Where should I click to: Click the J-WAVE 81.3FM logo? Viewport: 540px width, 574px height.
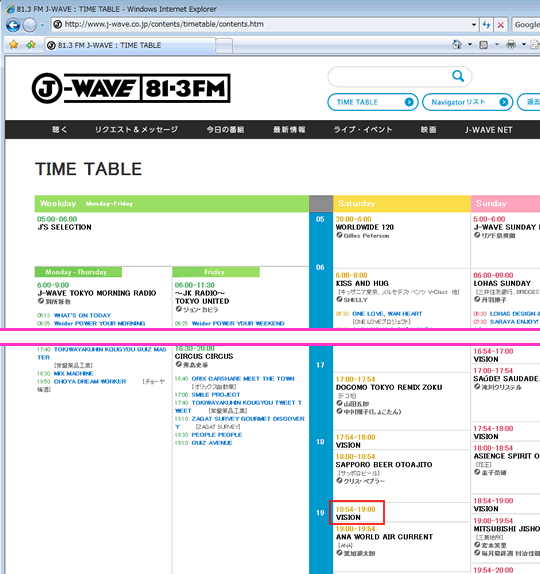tap(131, 88)
